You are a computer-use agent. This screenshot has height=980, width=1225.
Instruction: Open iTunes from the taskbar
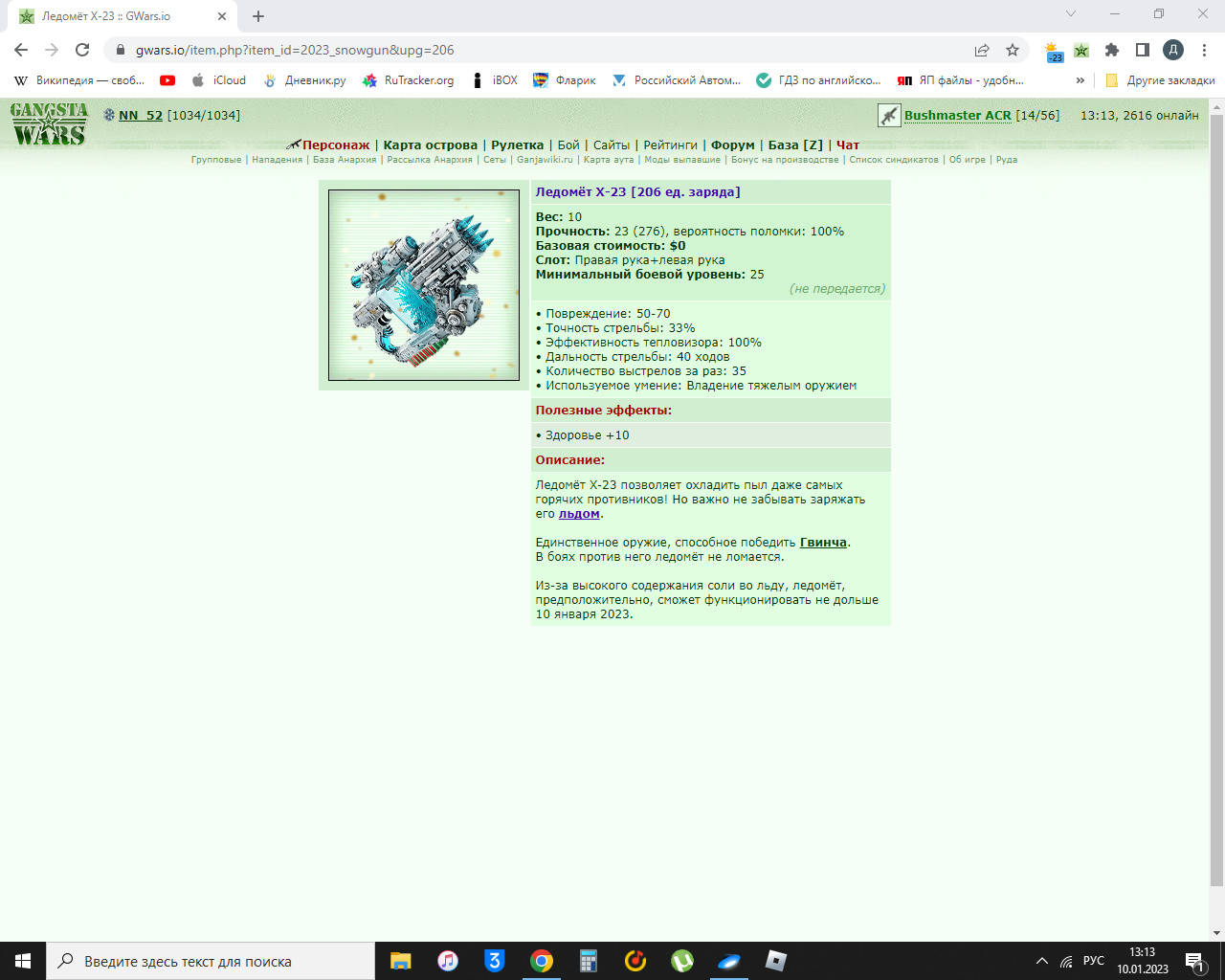448,961
